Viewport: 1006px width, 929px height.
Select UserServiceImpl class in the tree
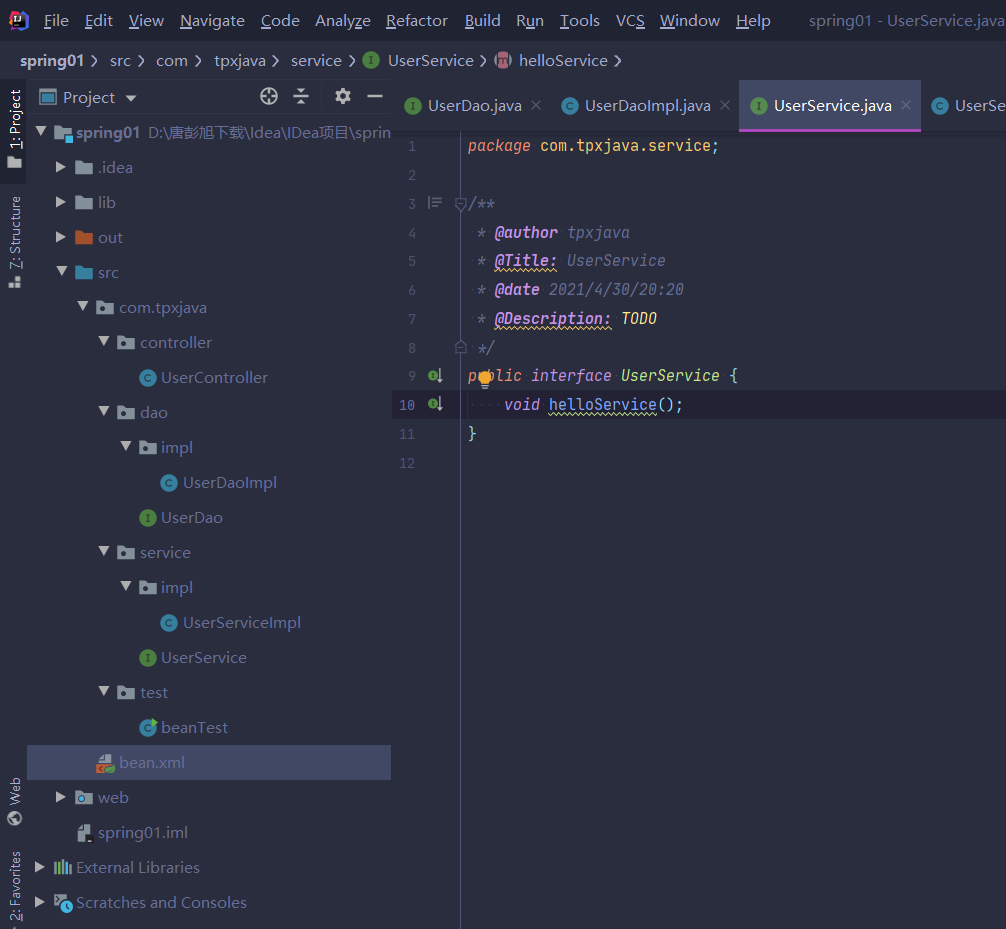point(241,622)
